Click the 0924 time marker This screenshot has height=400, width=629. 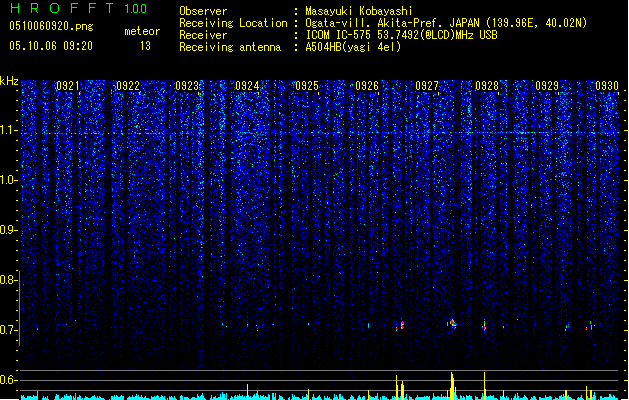point(247,86)
